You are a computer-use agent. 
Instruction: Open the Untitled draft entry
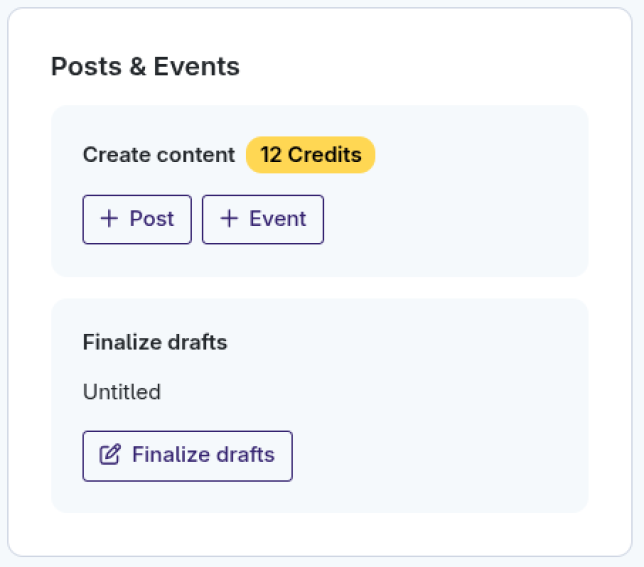tap(122, 392)
